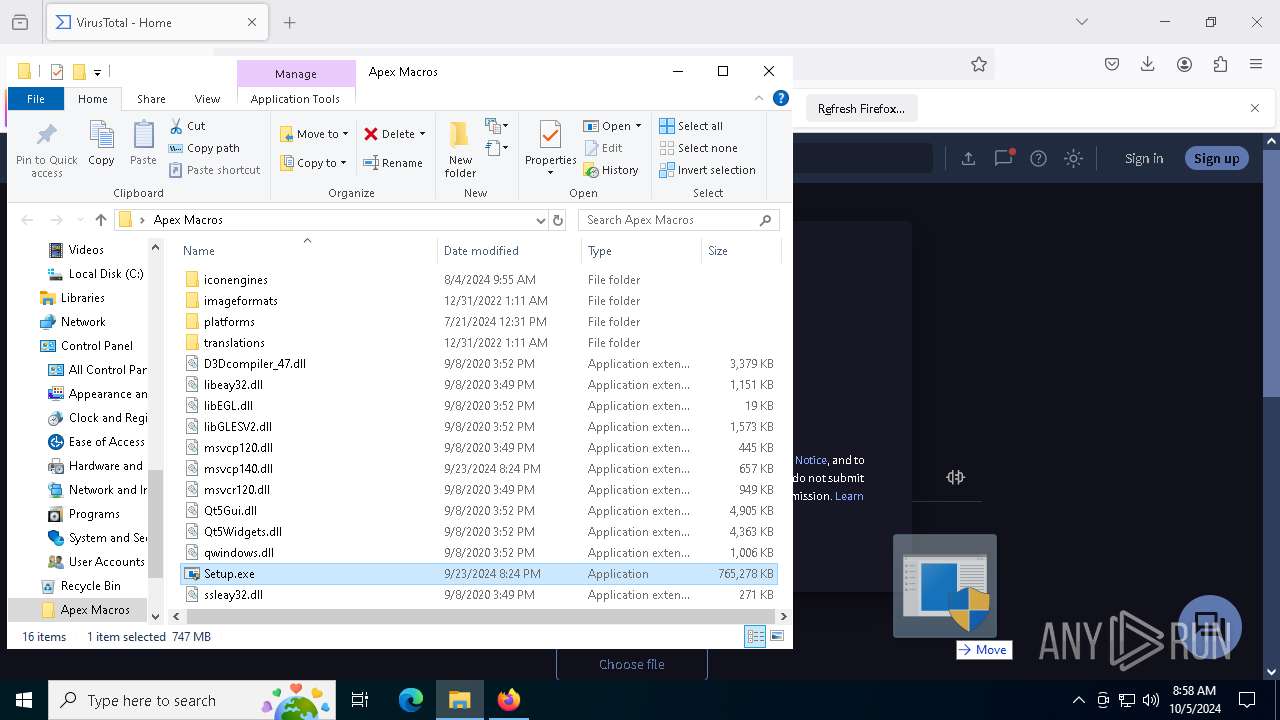
Task: Open Copy to dropdown
Action: [x=314, y=163]
